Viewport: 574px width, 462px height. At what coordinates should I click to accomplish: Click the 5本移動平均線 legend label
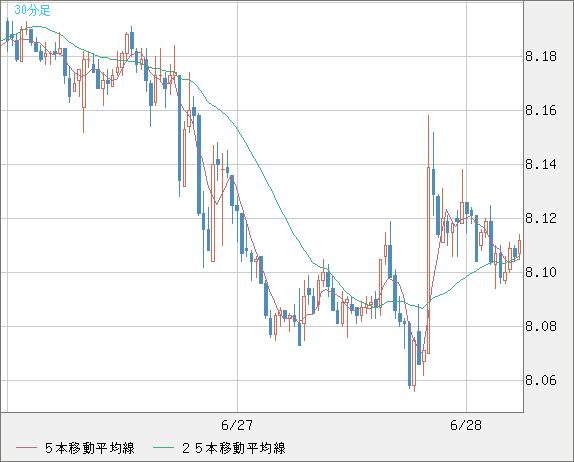(x=90, y=448)
